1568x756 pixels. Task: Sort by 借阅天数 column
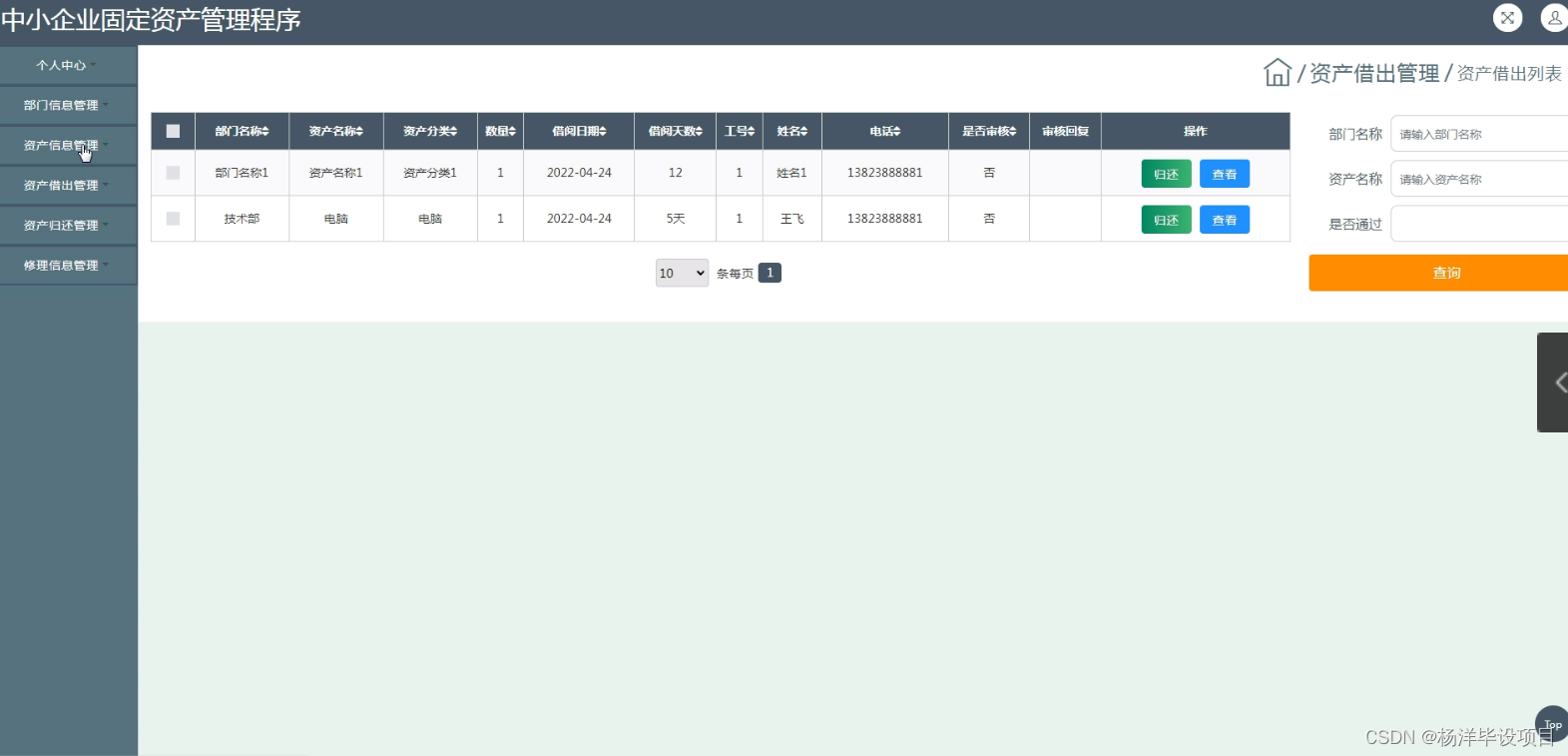point(676,131)
